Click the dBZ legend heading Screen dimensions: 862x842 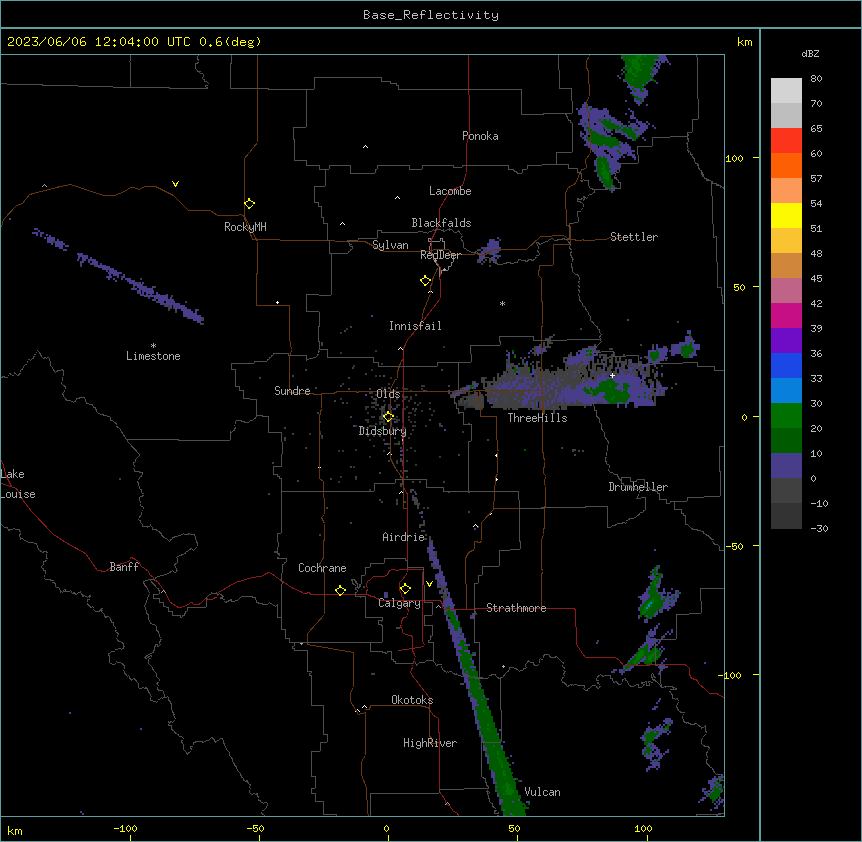pyautogui.click(x=810, y=54)
